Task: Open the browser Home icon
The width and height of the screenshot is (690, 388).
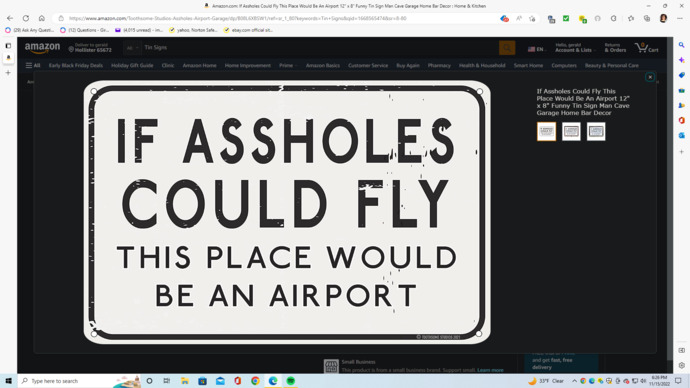Action: pyautogui.click(x=41, y=18)
